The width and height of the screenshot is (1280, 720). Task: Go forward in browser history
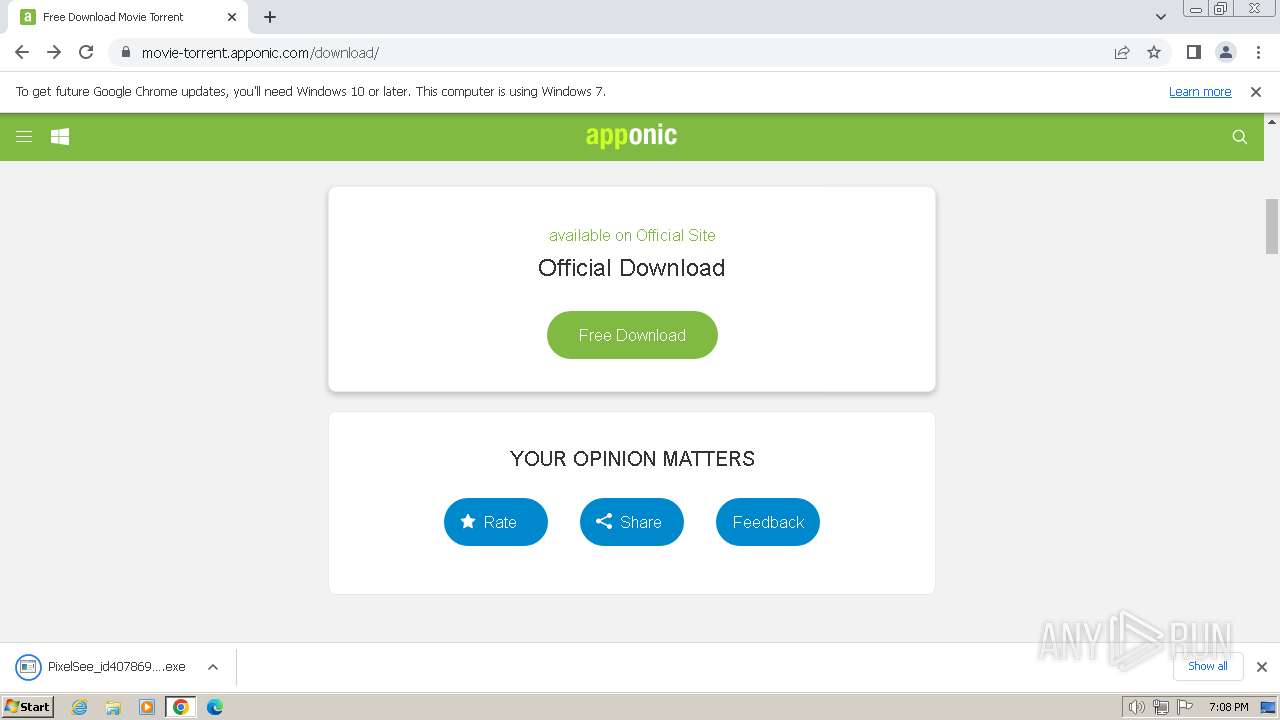point(54,53)
